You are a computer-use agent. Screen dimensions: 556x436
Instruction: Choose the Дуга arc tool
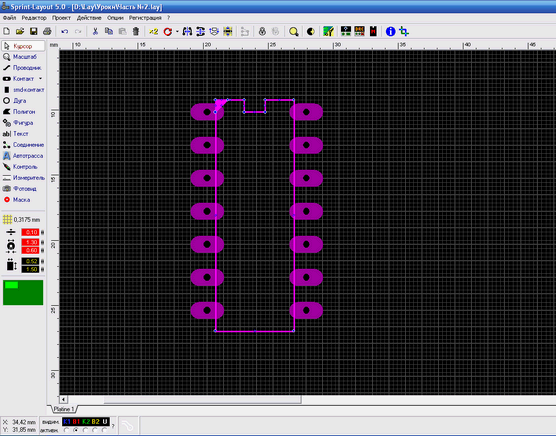click(x=23, y=101)
